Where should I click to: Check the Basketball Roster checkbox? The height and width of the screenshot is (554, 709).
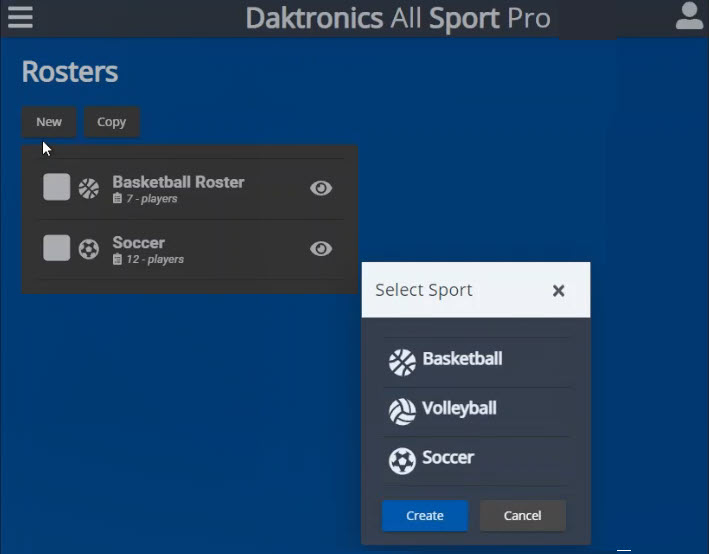57,187
